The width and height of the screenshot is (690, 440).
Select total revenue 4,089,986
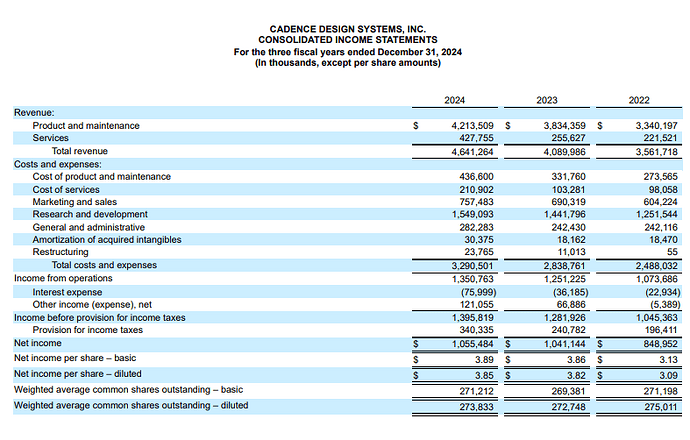click(x=565, y=152)
